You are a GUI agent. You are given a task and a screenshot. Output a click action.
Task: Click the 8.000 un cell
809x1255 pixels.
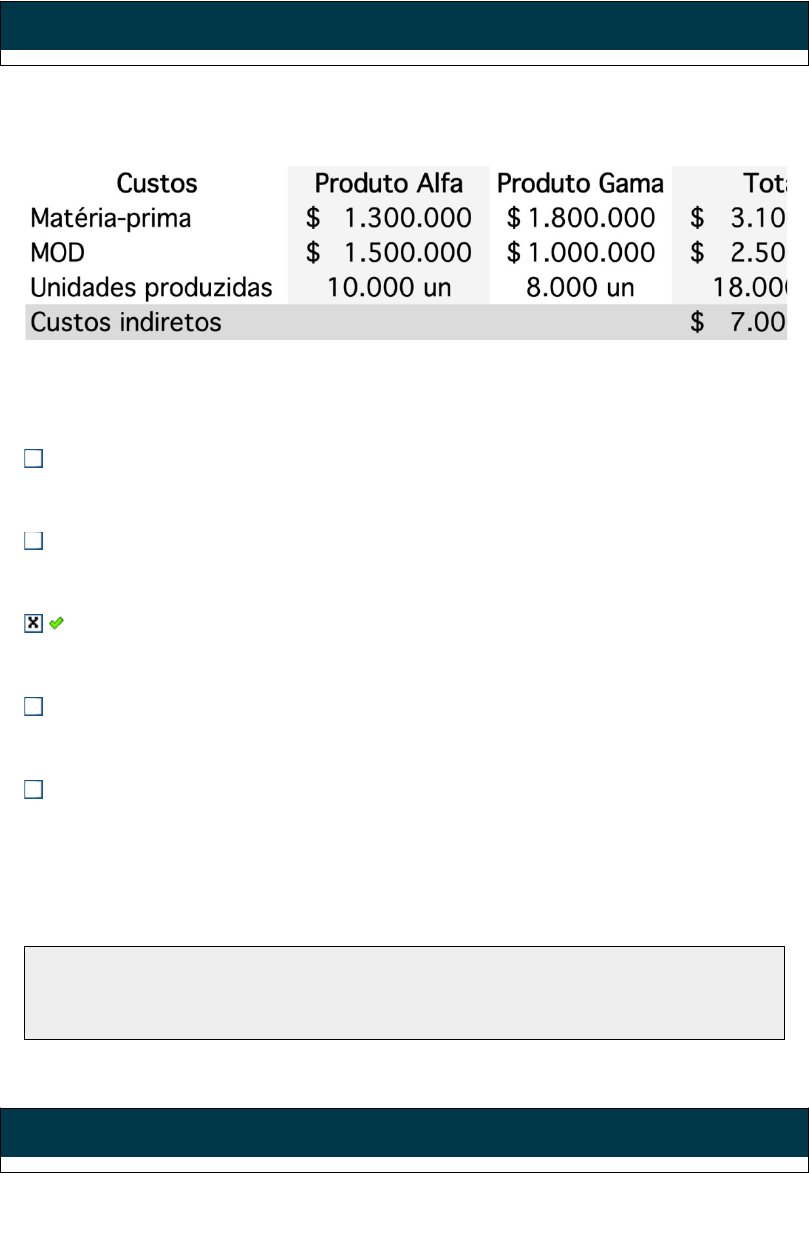580,288
